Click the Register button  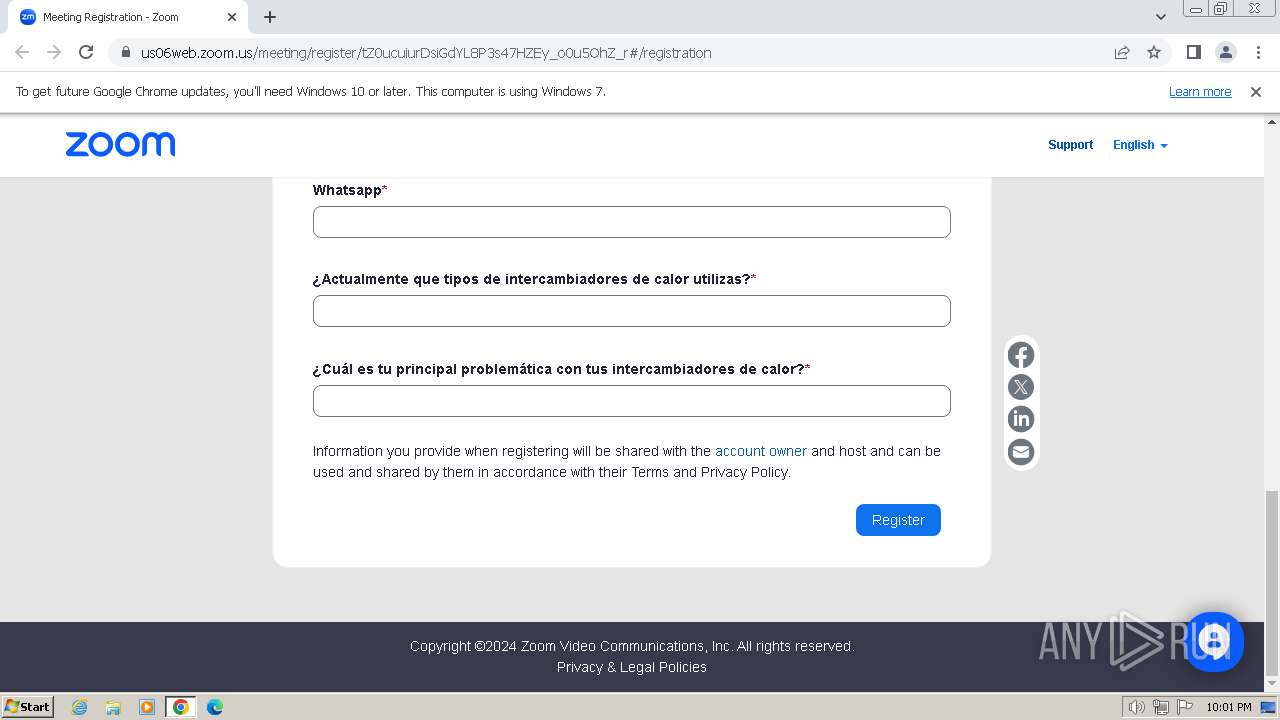(x=898, y=520)
